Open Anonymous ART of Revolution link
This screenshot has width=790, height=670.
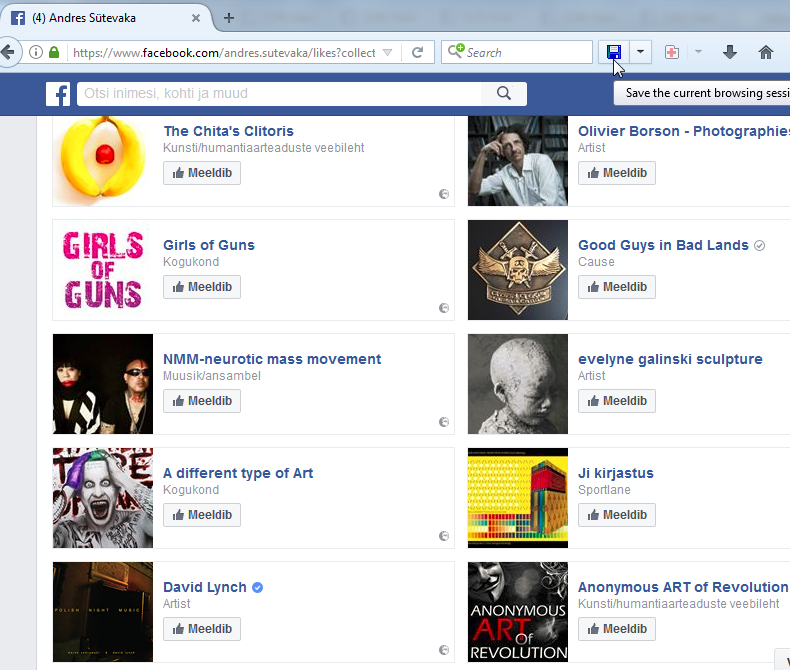pos(683,587)
